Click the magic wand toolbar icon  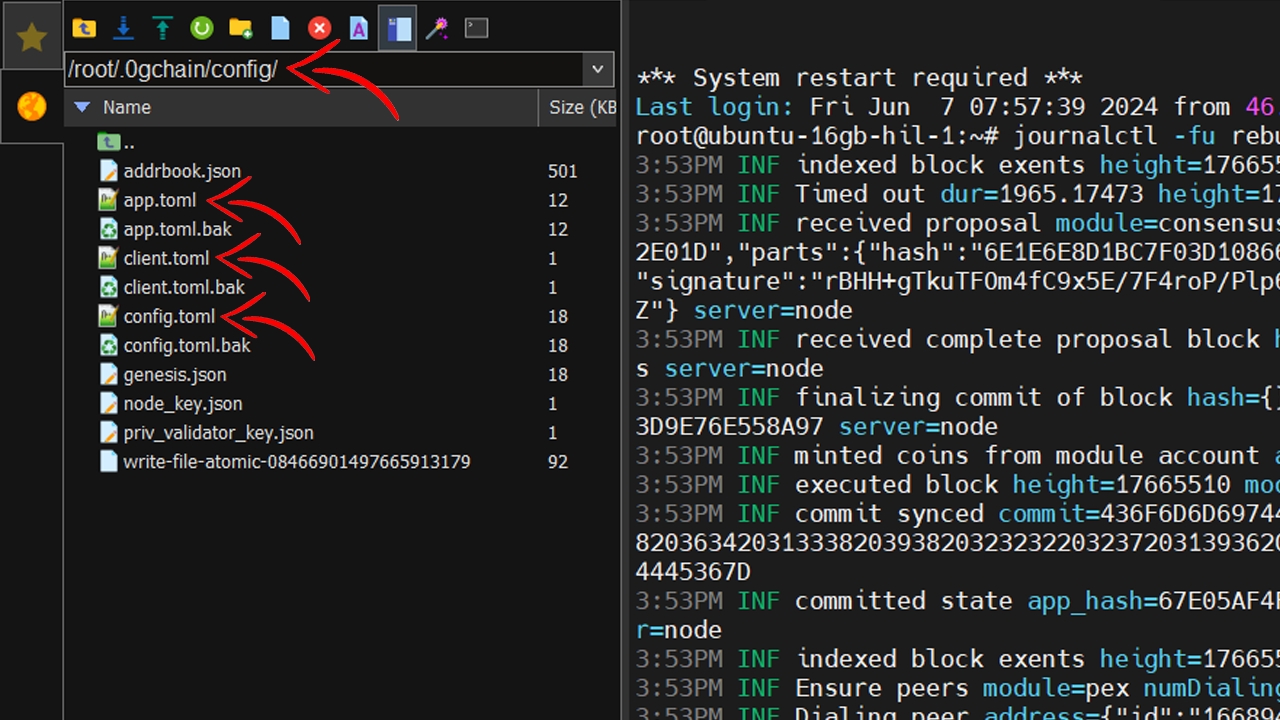(437, 28)
